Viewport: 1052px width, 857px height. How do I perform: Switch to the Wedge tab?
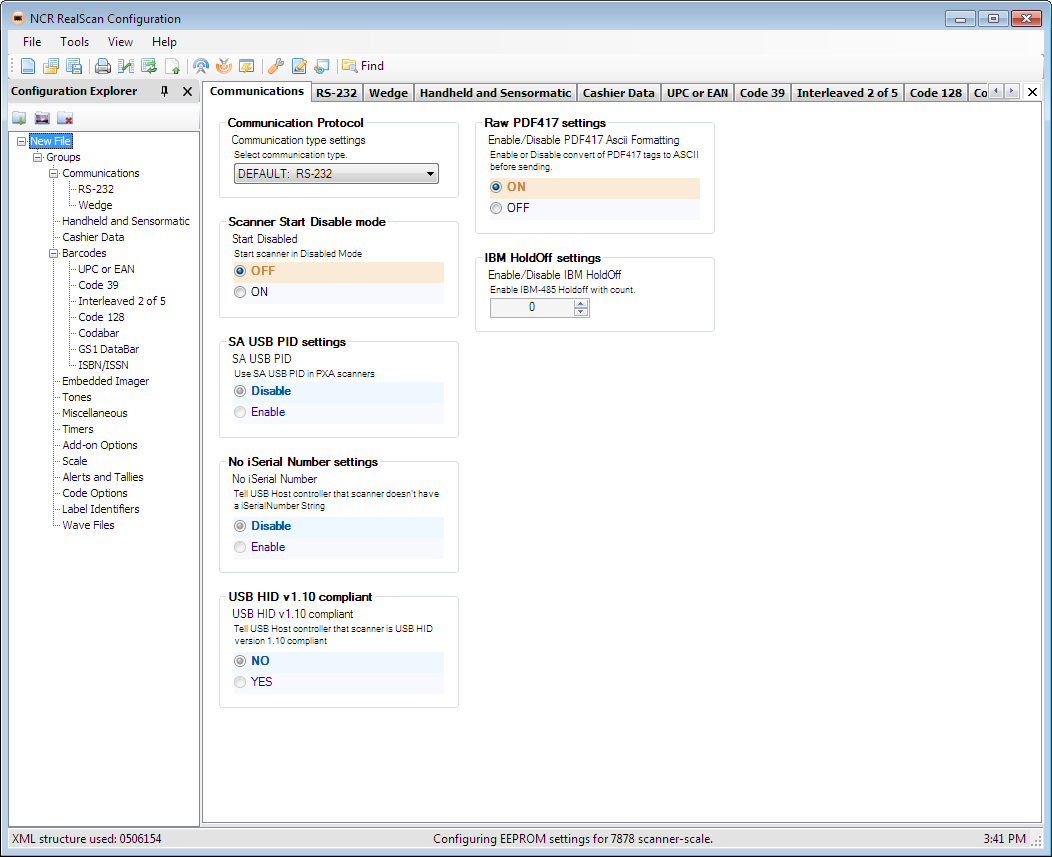coord(388,93)
